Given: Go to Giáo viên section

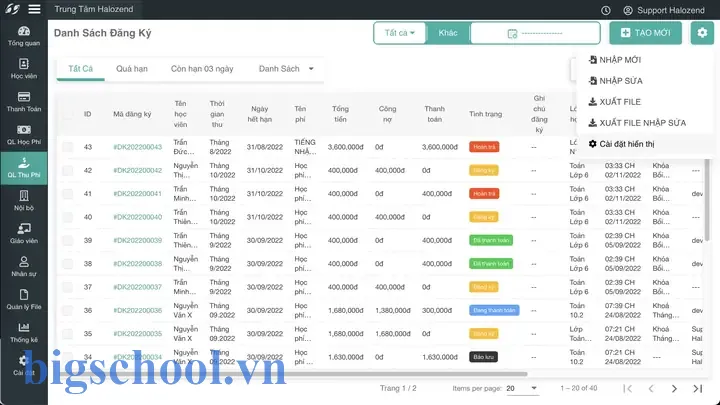Looking at the screenshot, I should point(23,234).
